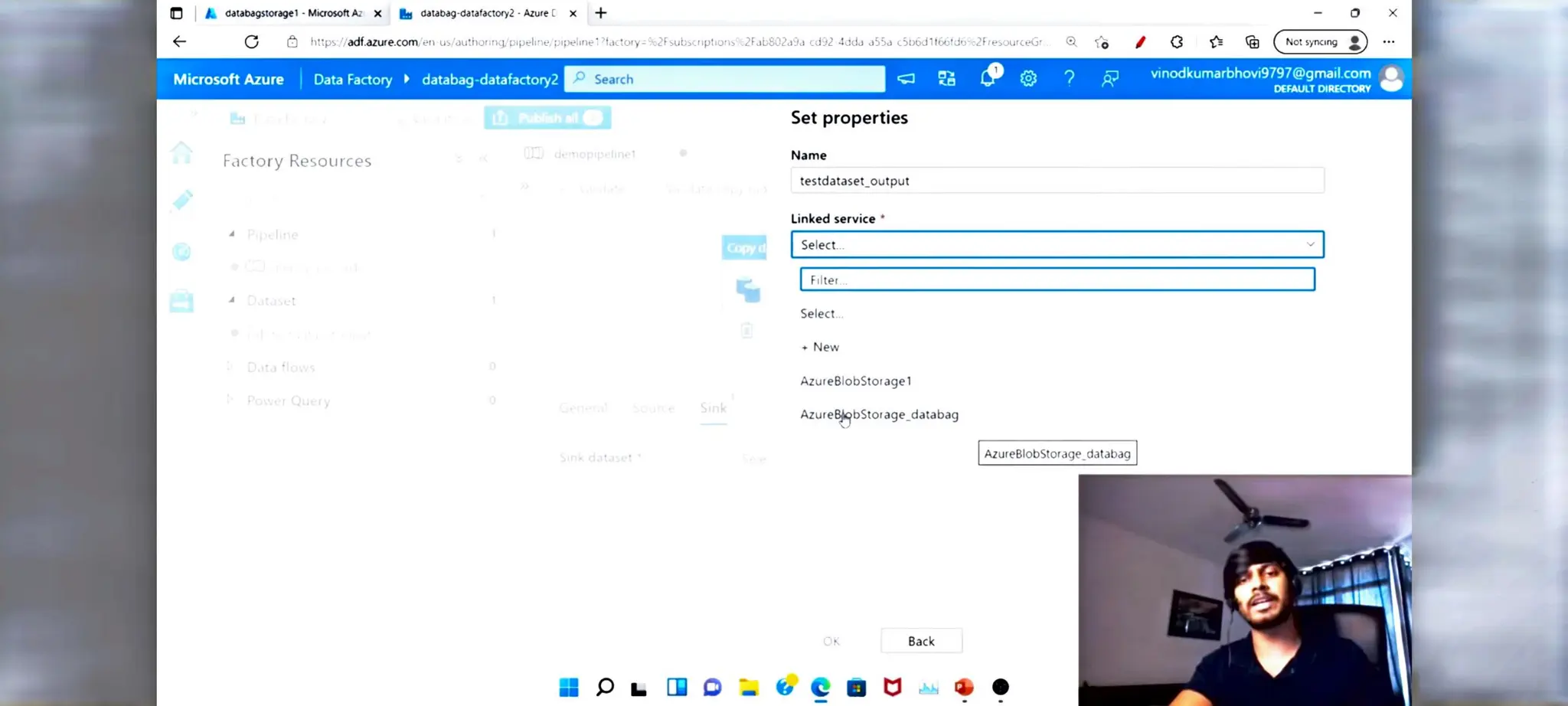This screenshot has height=706, width=1568.
Task: Reload the page with the refresh icon
Action: pos(251,41)
